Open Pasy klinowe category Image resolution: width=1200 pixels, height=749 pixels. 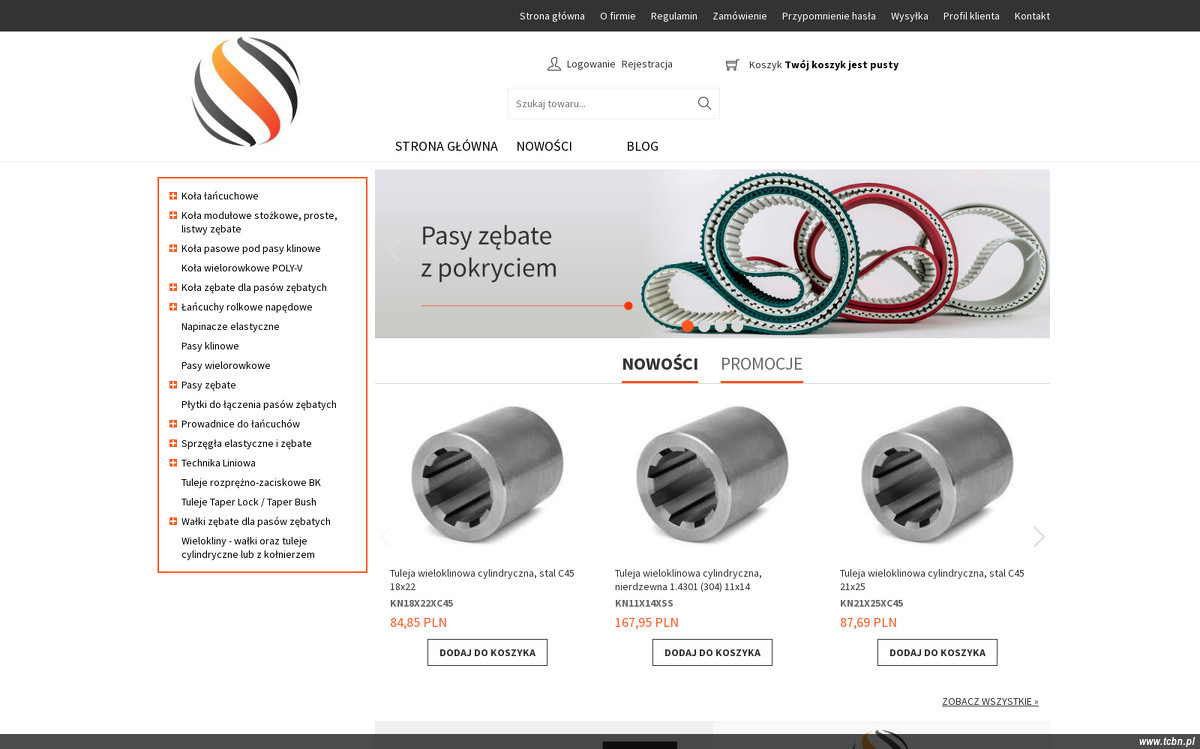point(210,346)
